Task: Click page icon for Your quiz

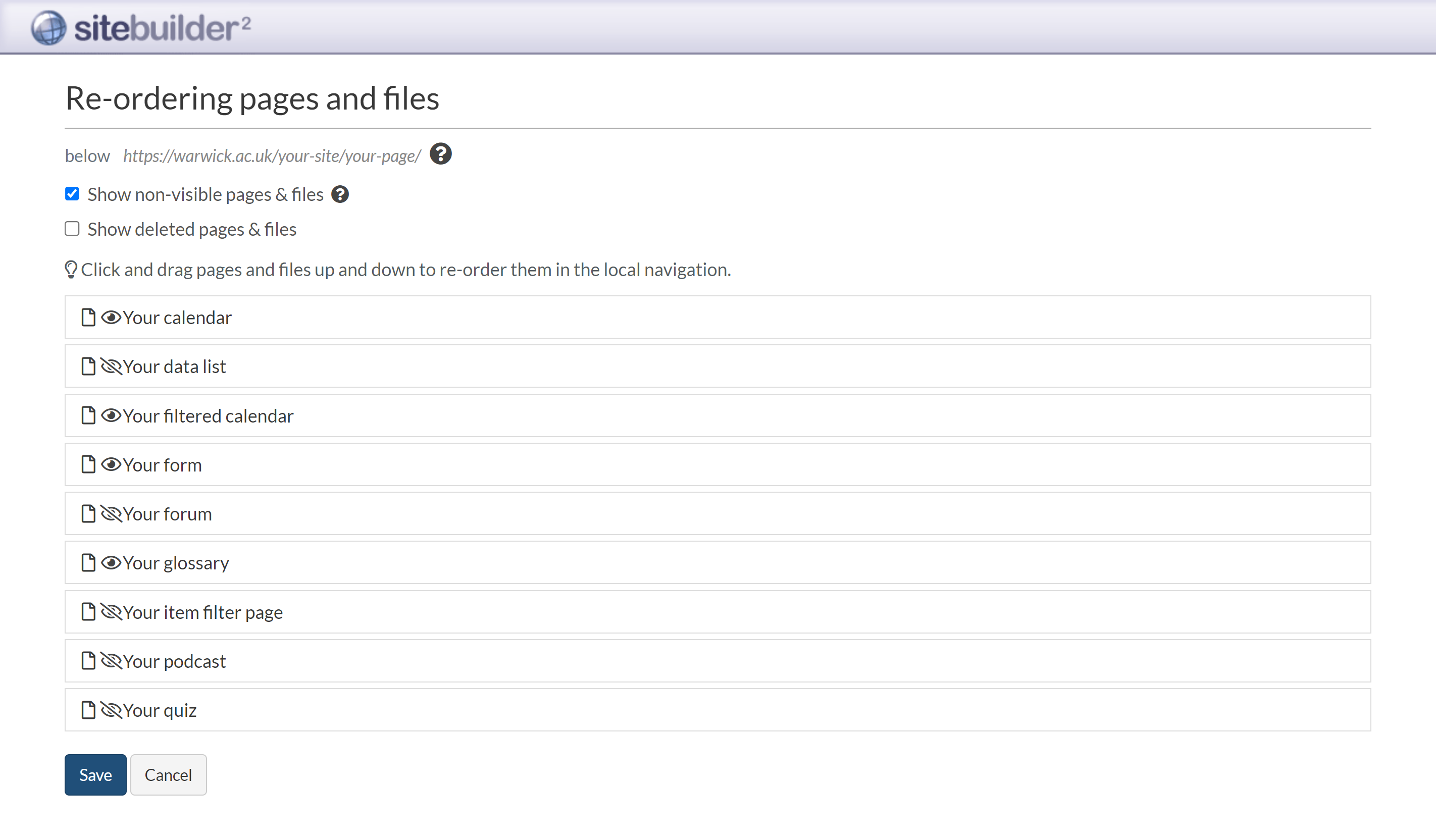Action: click(x=88, y=710)
